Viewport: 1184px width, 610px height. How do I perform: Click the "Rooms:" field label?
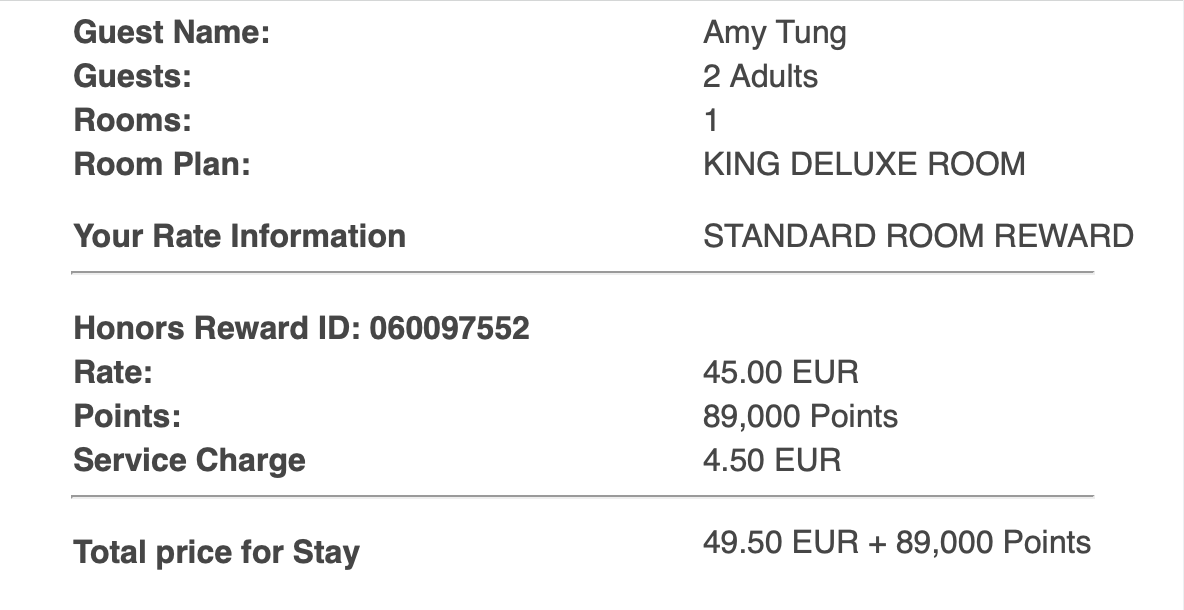132,121
